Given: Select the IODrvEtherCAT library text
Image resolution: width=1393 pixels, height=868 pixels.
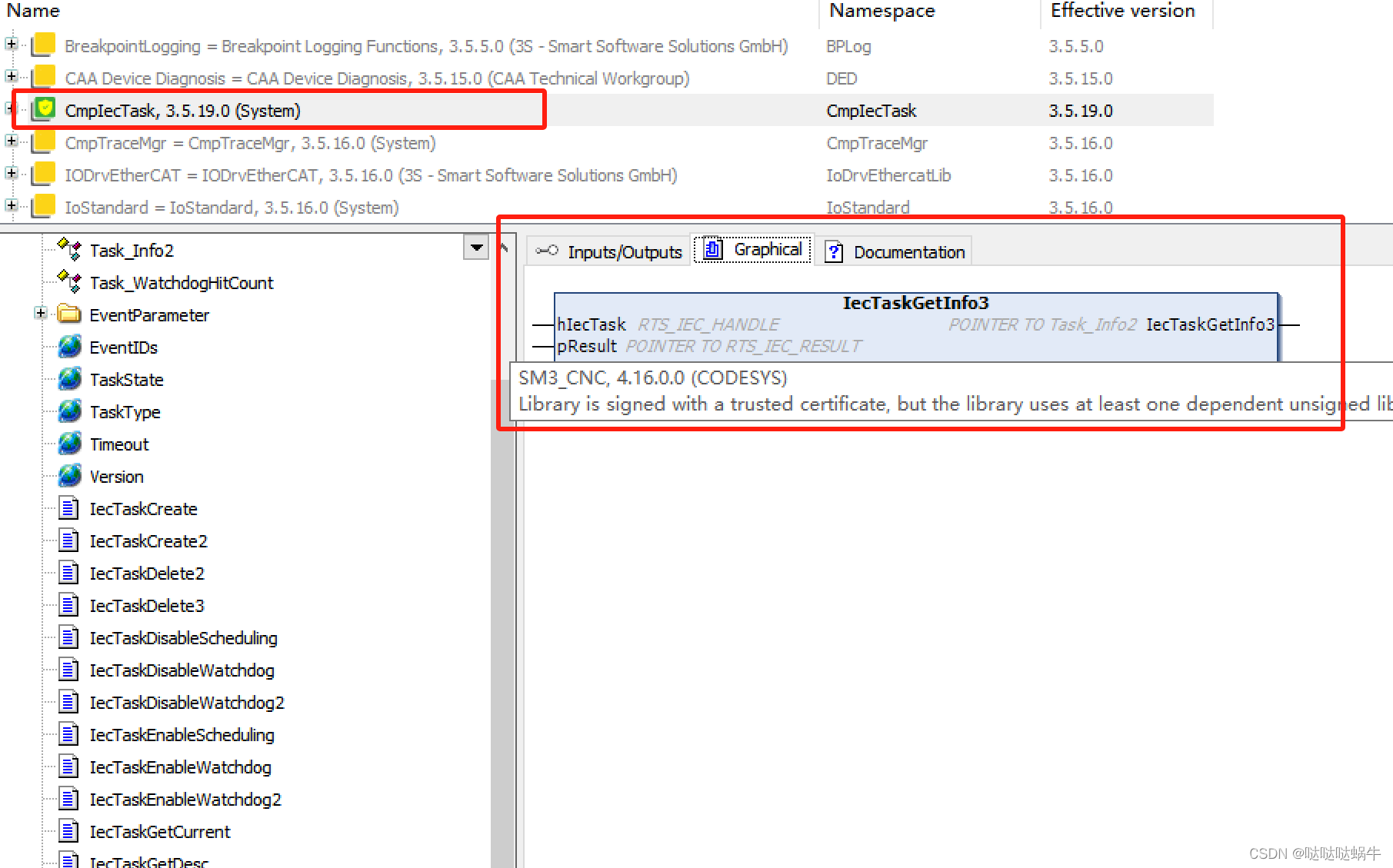Looking at the screenshot, I should (x=371, y=175).
